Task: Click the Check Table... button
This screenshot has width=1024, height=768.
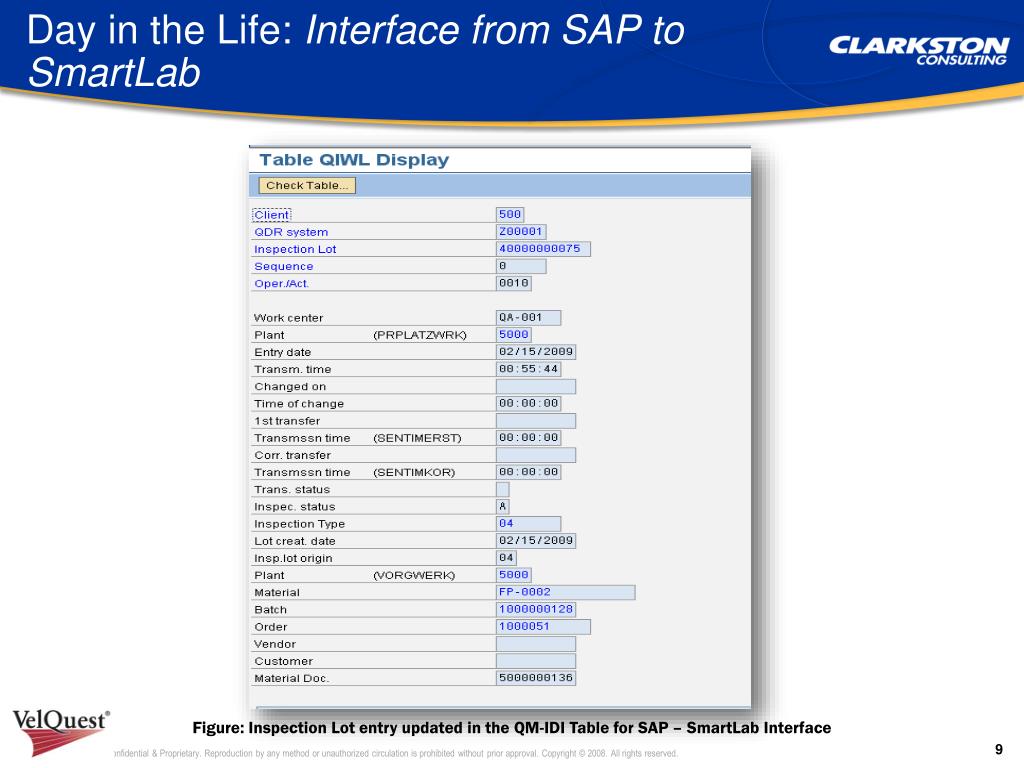Action: pyautogui.click(x=307, y=185)
